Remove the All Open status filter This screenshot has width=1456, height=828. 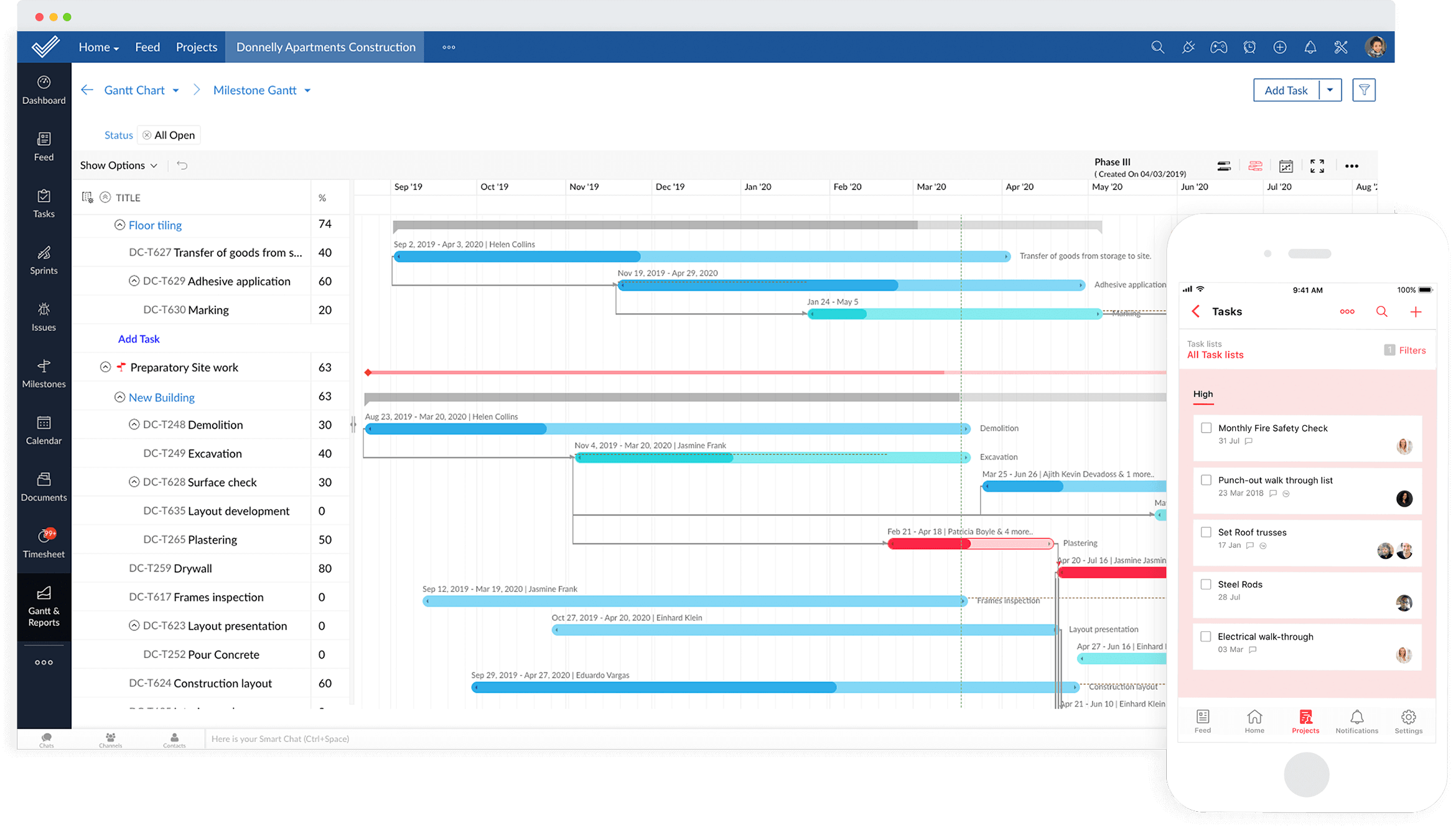point(147,135)
